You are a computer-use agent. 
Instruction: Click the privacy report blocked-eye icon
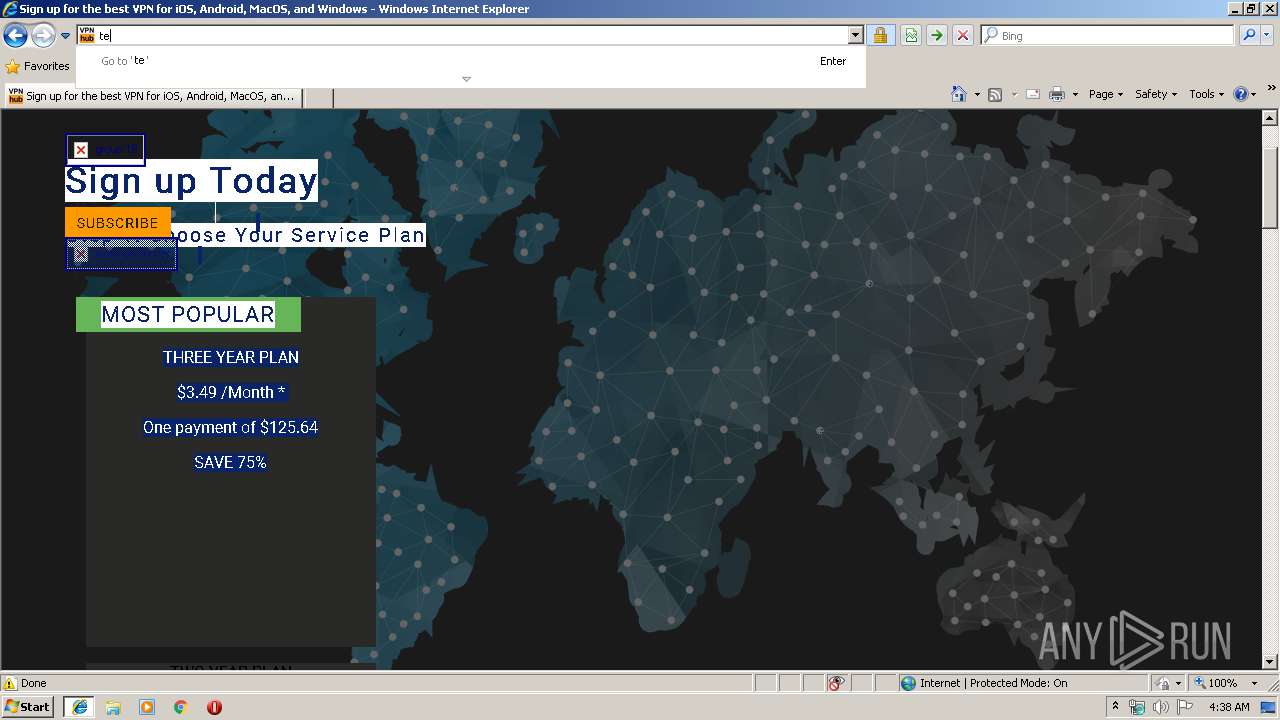836,683
